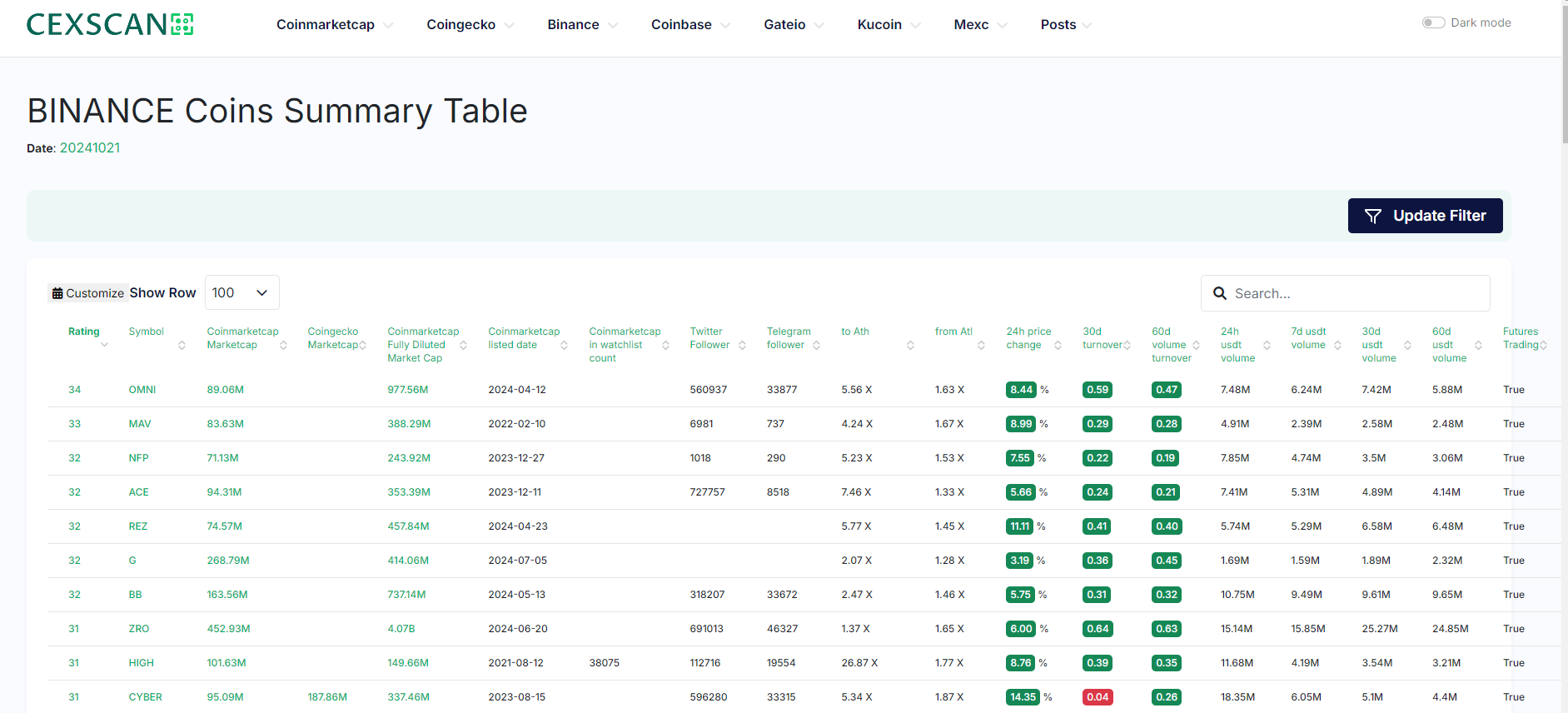
Task: Click the Binance menu chevron
Action: pos(613,26)
